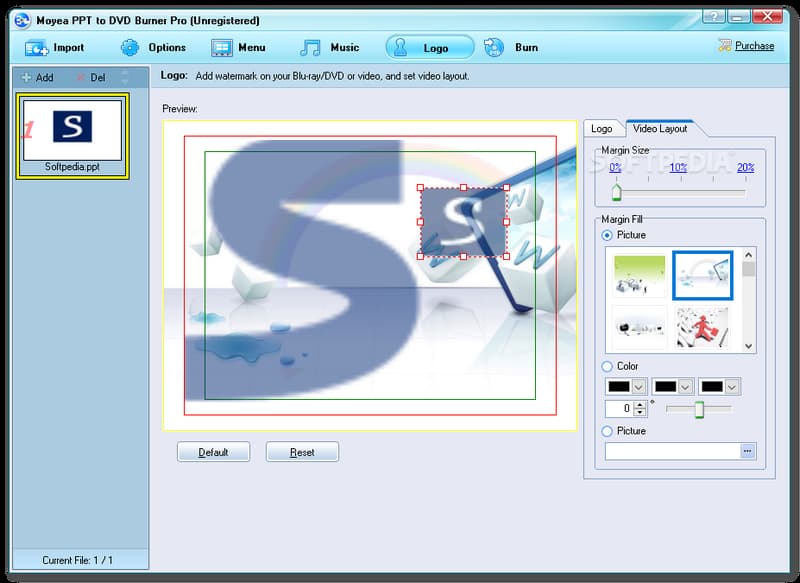800x583 pixels.
Task: Click the help question mark button
Action: tap(713, 16)
